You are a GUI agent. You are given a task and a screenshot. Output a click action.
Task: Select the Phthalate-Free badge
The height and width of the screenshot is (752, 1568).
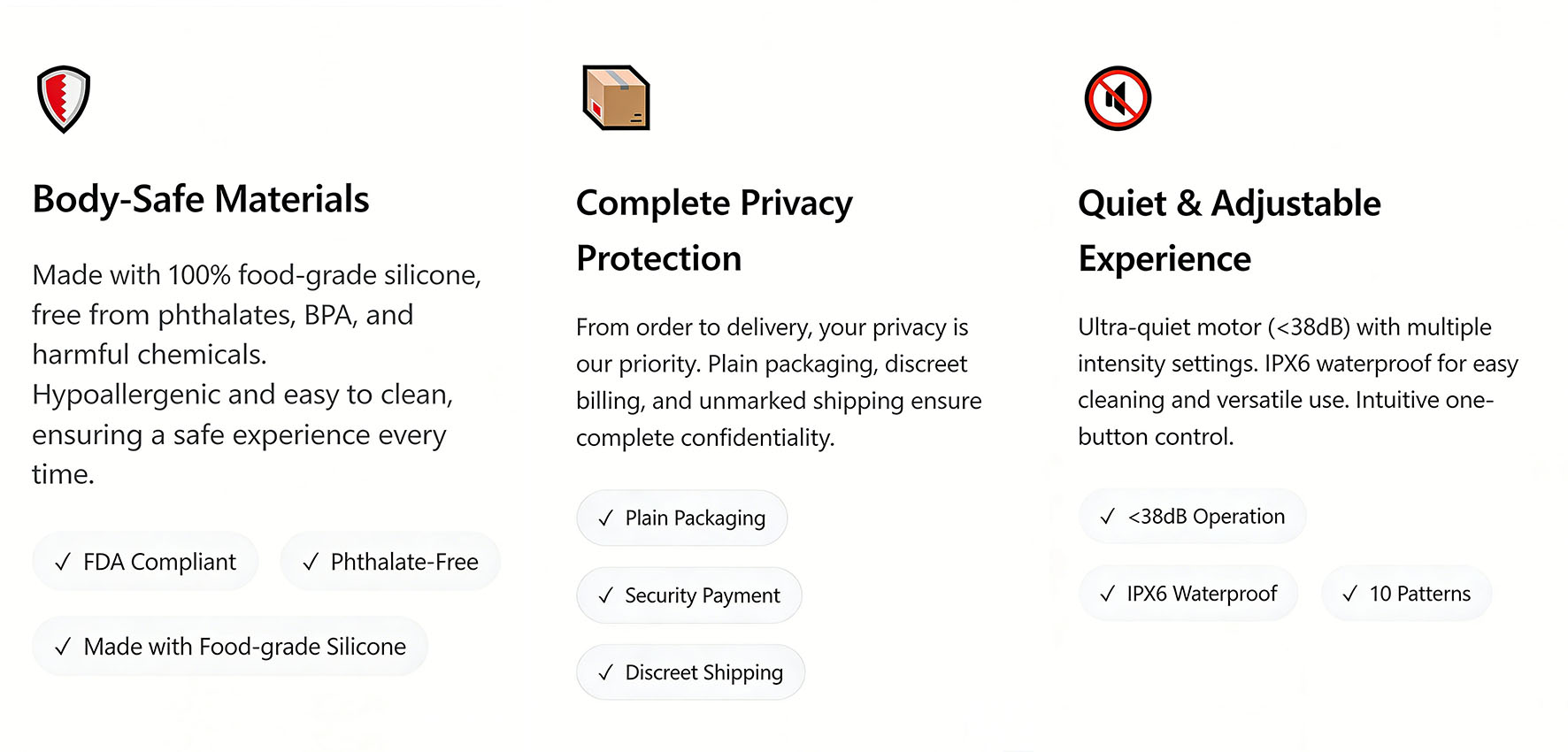390,562
